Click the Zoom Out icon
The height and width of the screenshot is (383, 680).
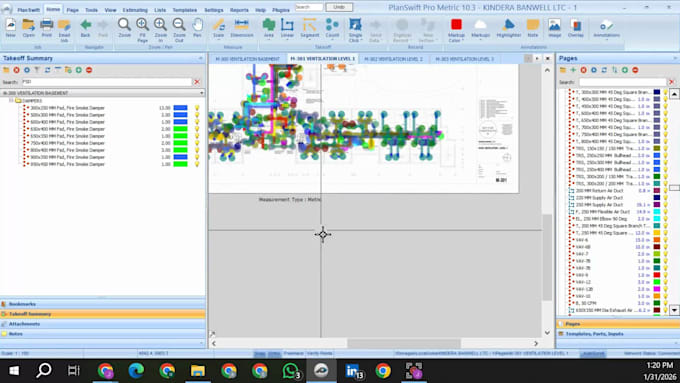tap(179, 25)
